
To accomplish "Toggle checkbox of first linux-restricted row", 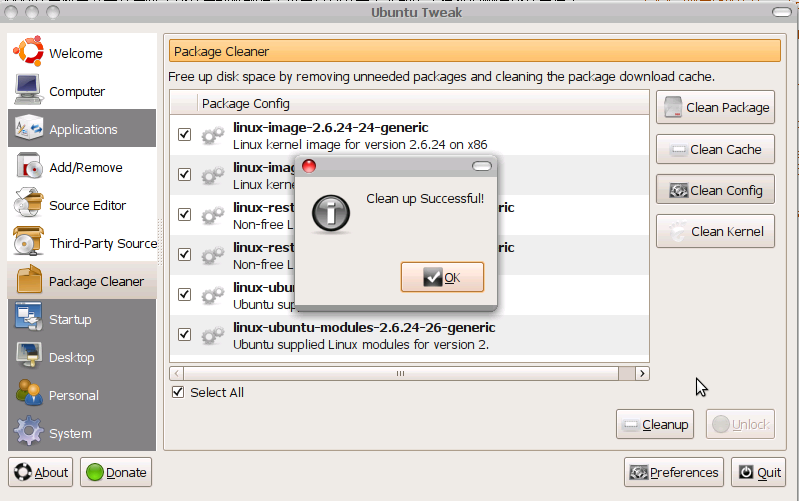I will click(x=184, y=215).
